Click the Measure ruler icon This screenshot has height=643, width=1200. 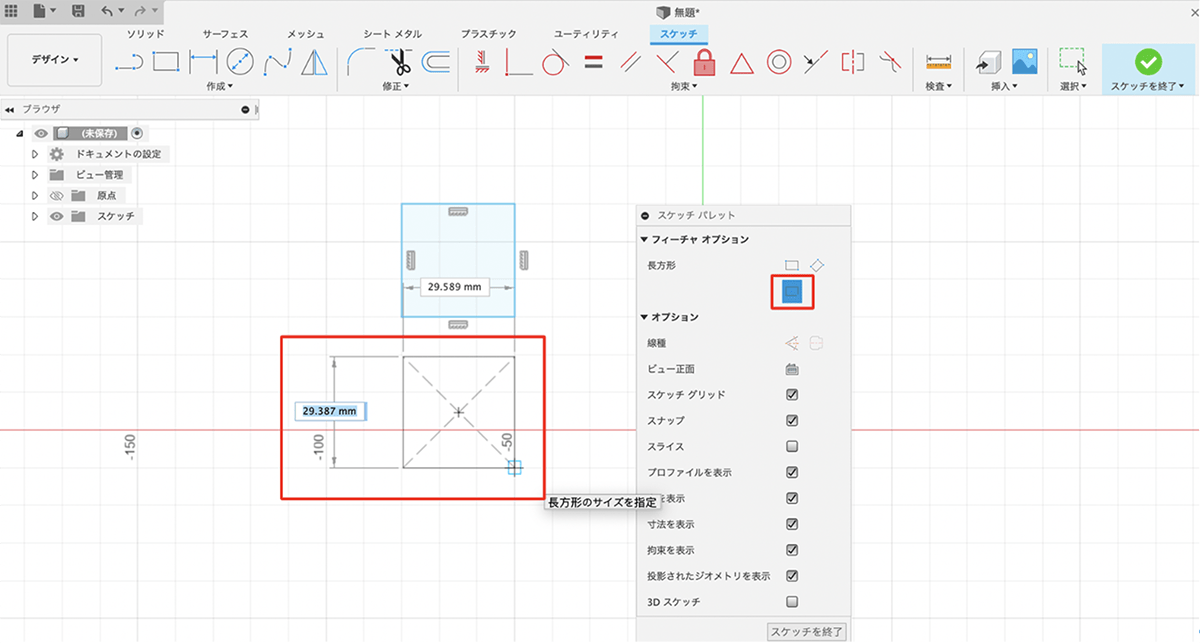click(x=938, y=62)
